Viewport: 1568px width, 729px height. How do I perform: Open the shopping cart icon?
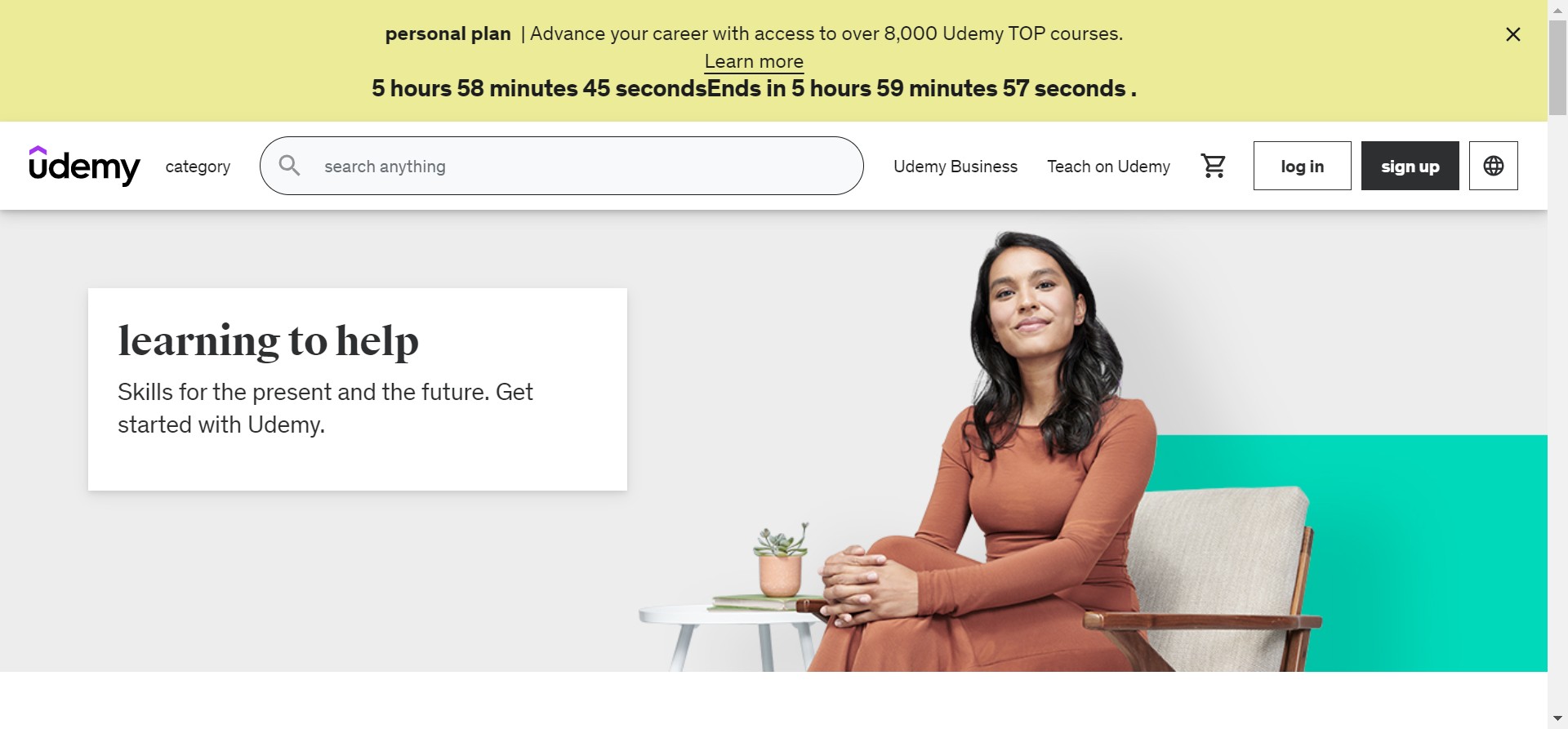(1213, 166)
